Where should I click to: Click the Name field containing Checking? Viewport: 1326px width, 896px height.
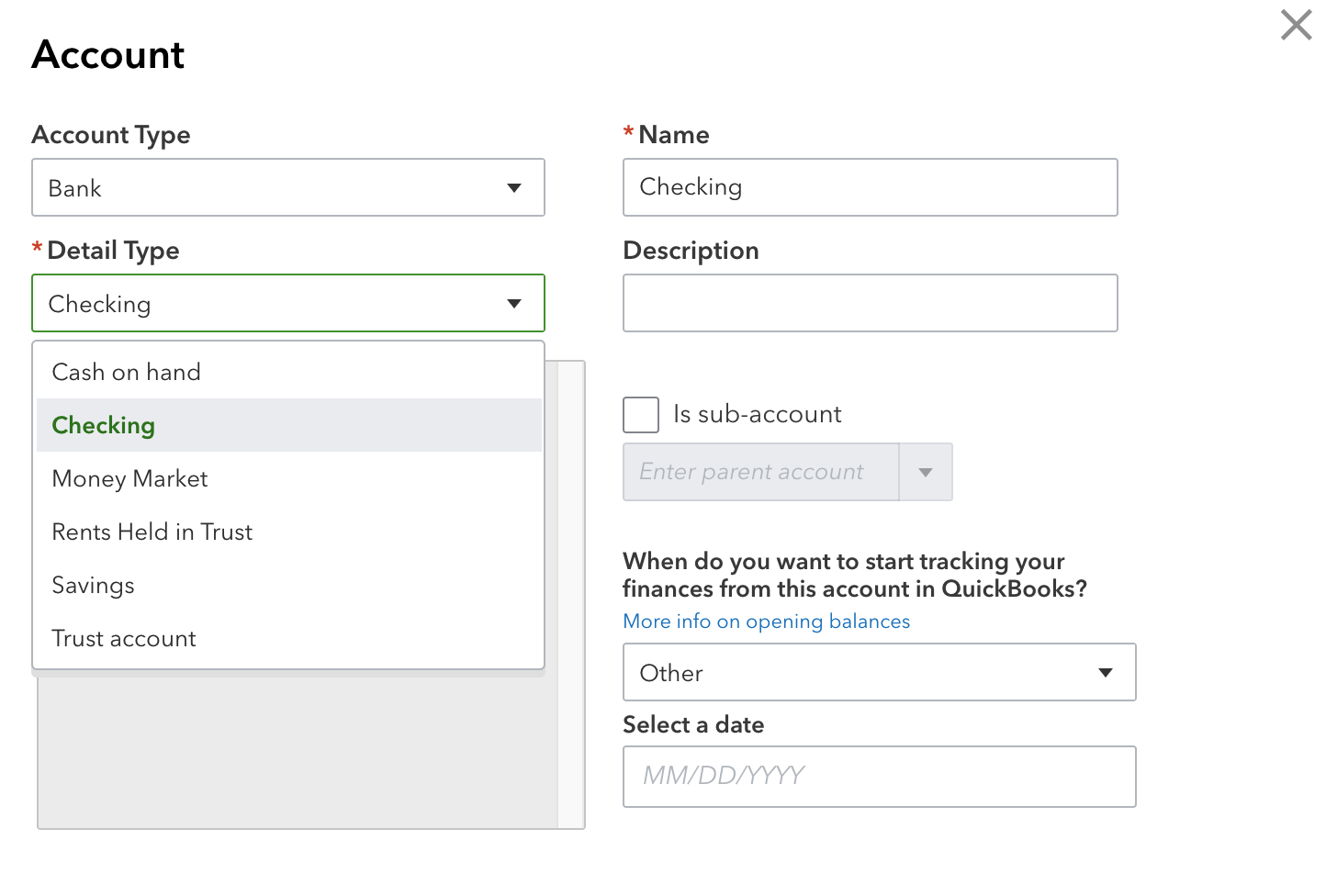(870, 187)
